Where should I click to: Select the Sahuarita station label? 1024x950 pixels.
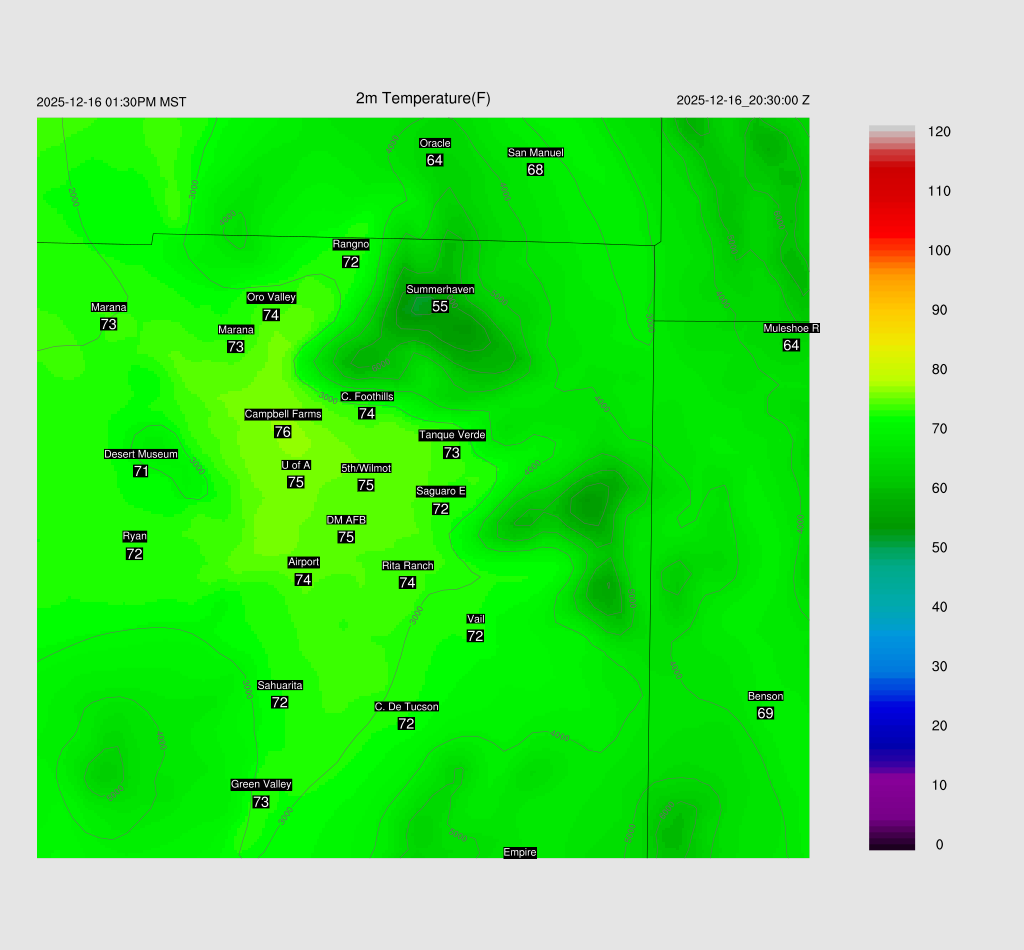(x=280, y=685)
